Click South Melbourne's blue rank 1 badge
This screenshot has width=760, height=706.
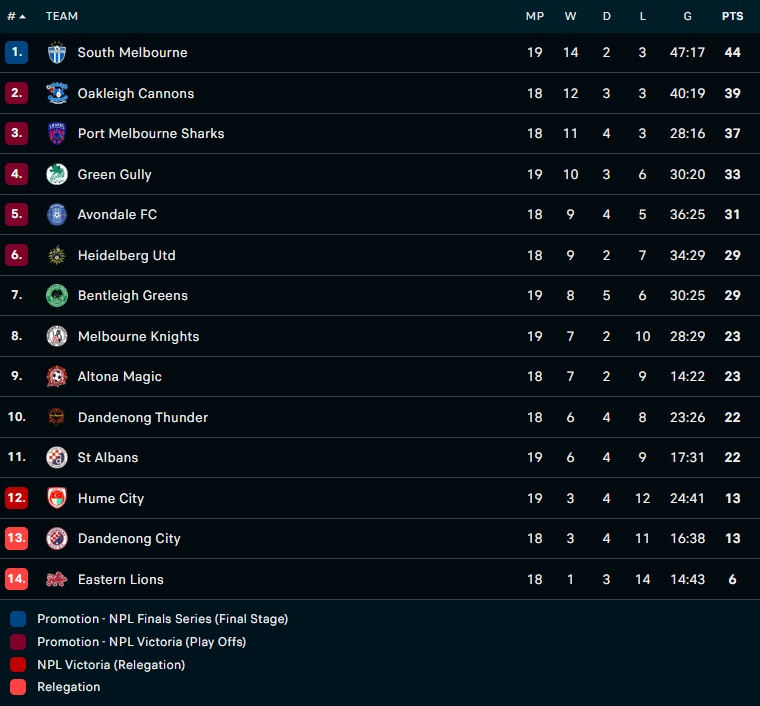16,53
